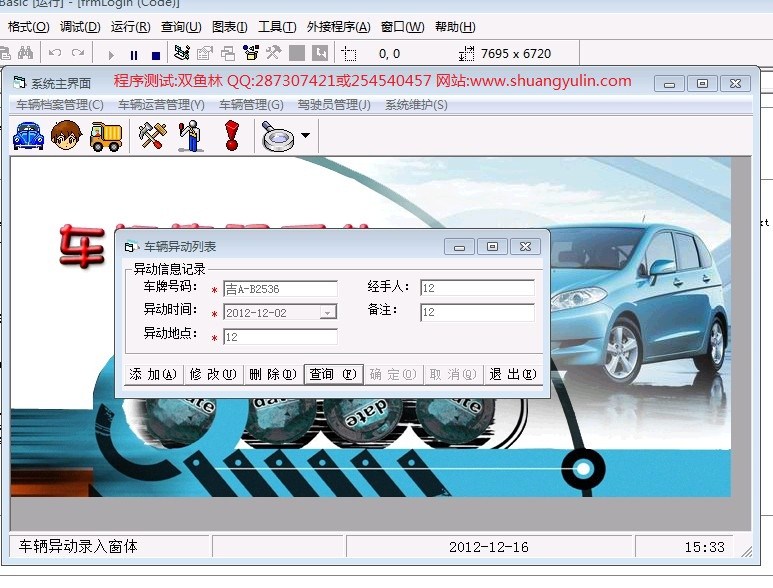Screen dimensions: 773x588
Task: Open the 车辆管理(G) menu
Action: point(251,105)
